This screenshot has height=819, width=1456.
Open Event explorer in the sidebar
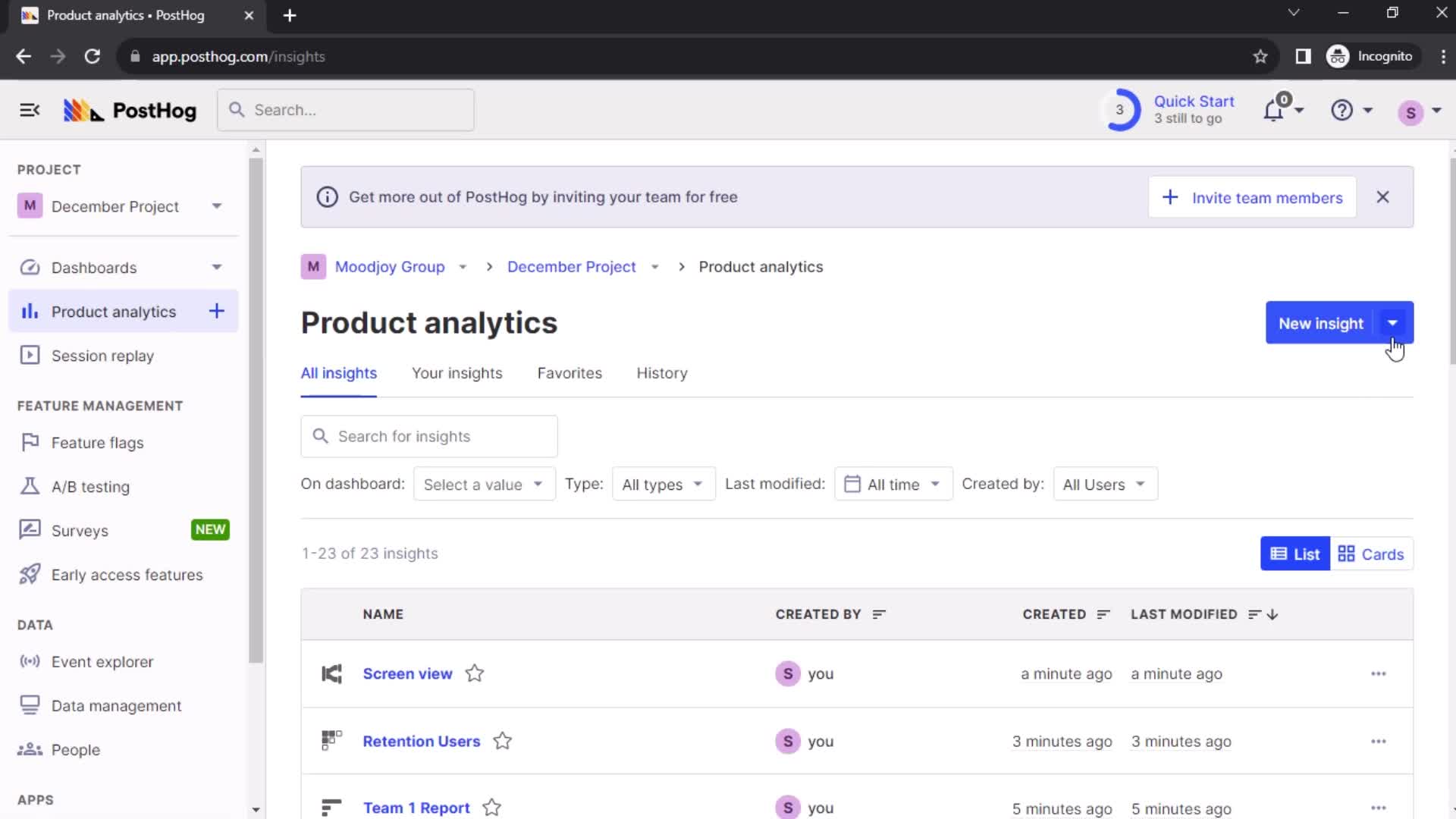[x=123, y=662]
